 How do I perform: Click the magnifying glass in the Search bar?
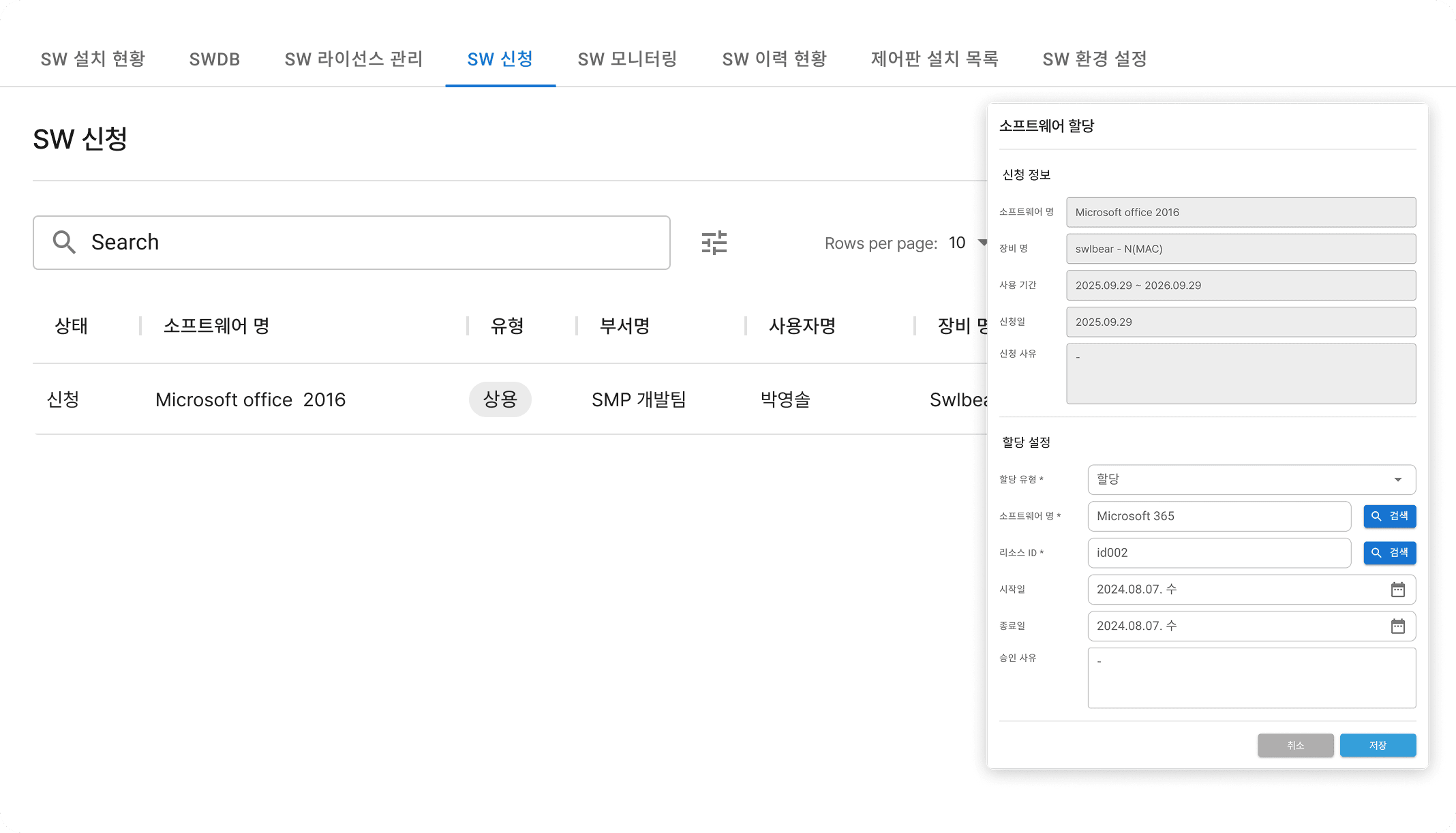point(64,242)
